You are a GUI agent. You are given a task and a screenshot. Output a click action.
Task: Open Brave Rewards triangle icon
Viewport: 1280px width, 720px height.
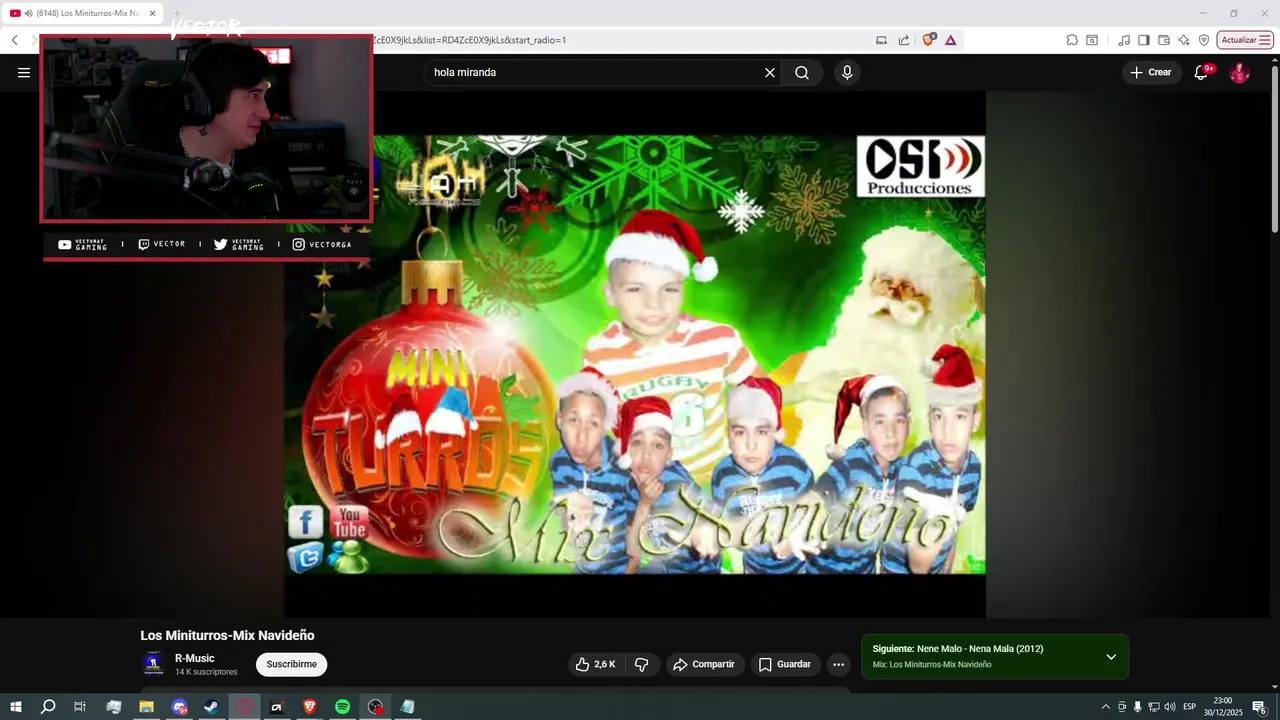(950, 40)
